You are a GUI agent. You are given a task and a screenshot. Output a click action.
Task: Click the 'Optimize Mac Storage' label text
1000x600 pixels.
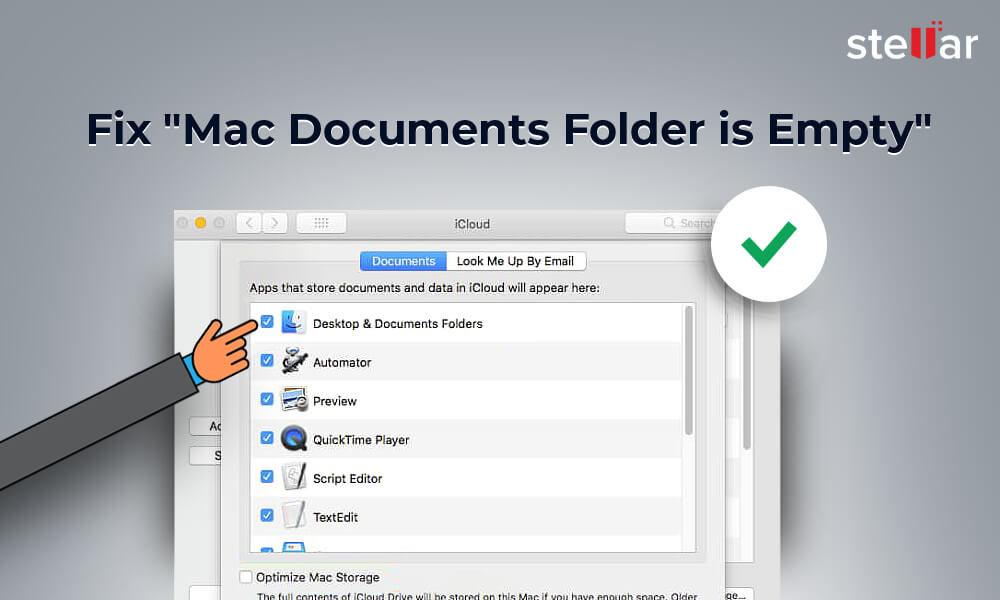[x=318, y=577]
